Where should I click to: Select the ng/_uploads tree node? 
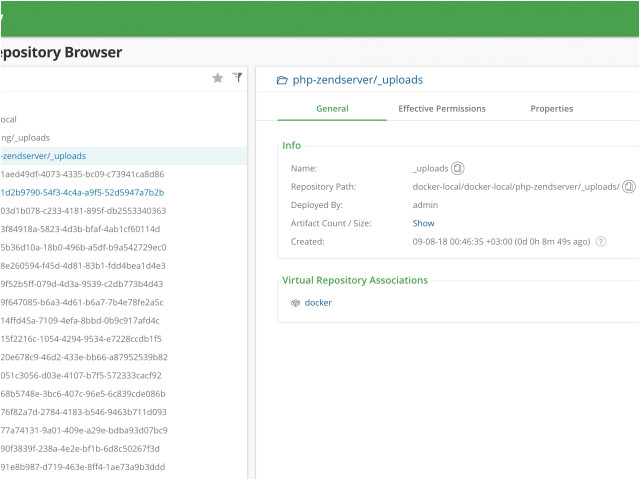click(x=25, y=138)
